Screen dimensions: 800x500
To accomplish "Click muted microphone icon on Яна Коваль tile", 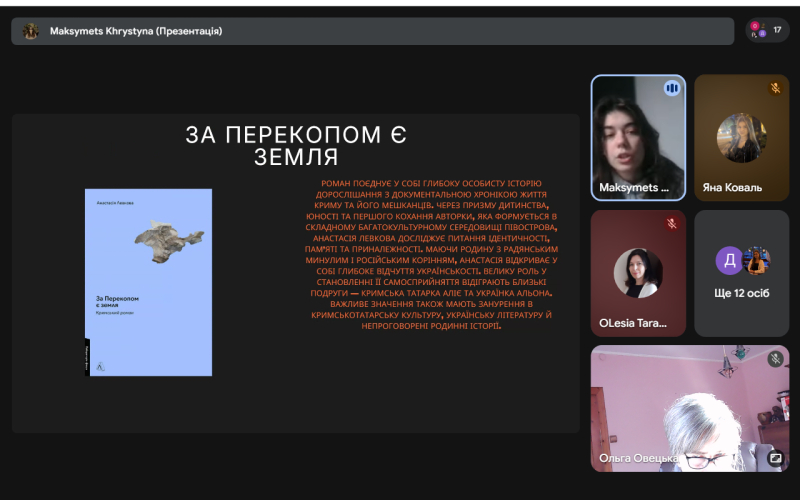I will (x=775, y=89).
